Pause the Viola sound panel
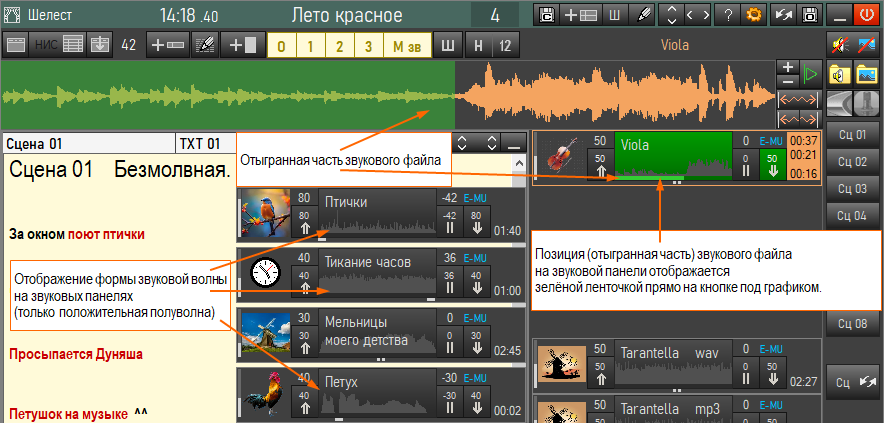Image resolution: width=884 pixels, height=423 pixels. pos(745,165)
